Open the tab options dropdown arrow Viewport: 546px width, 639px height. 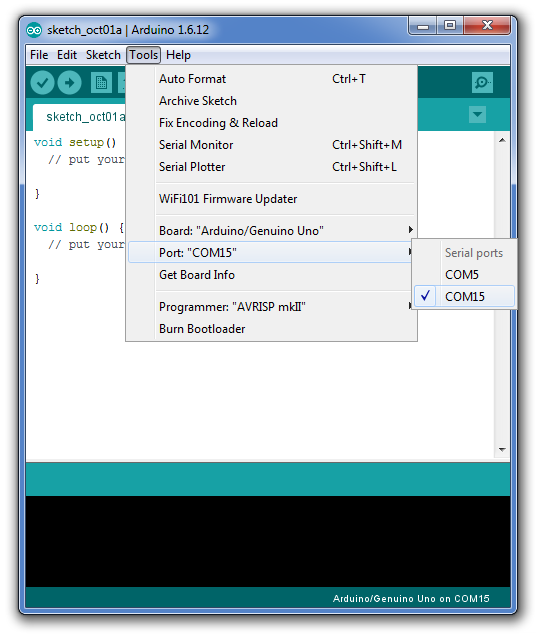[x=477, y=115]
